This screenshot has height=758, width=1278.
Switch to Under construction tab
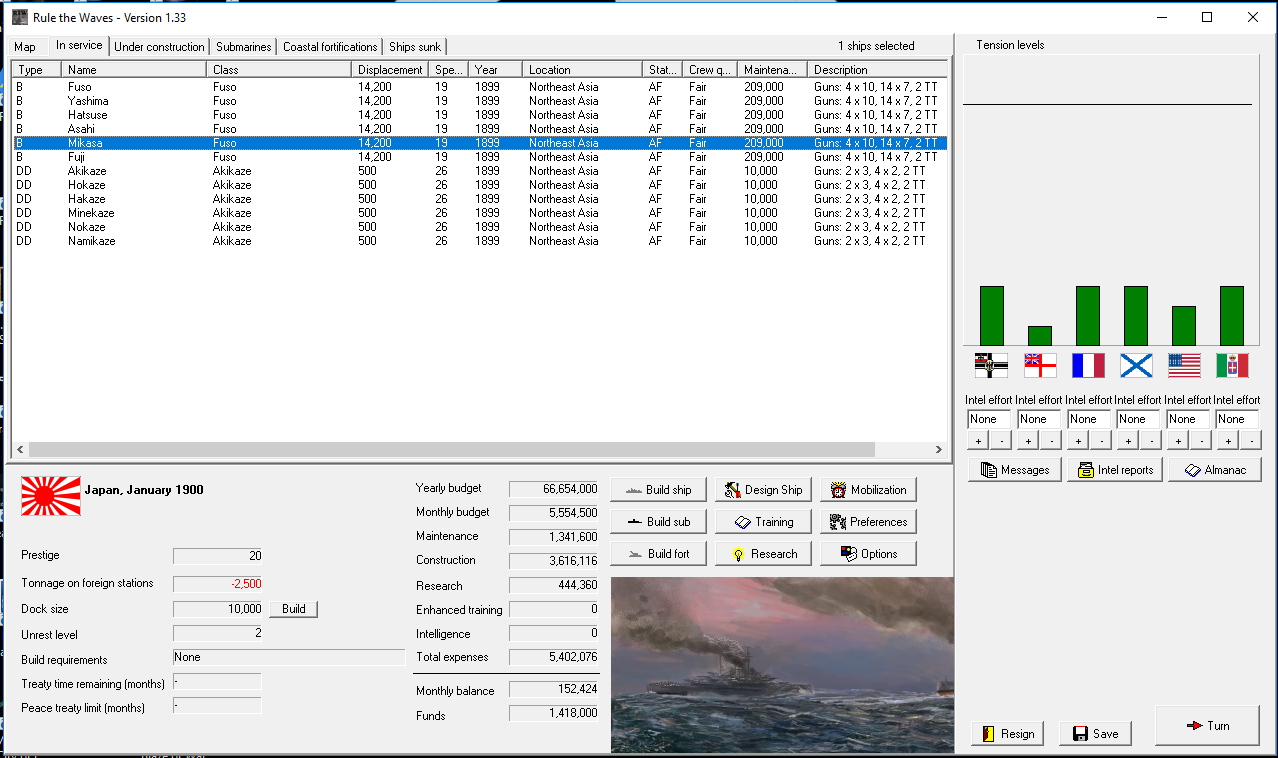[159, 47]
